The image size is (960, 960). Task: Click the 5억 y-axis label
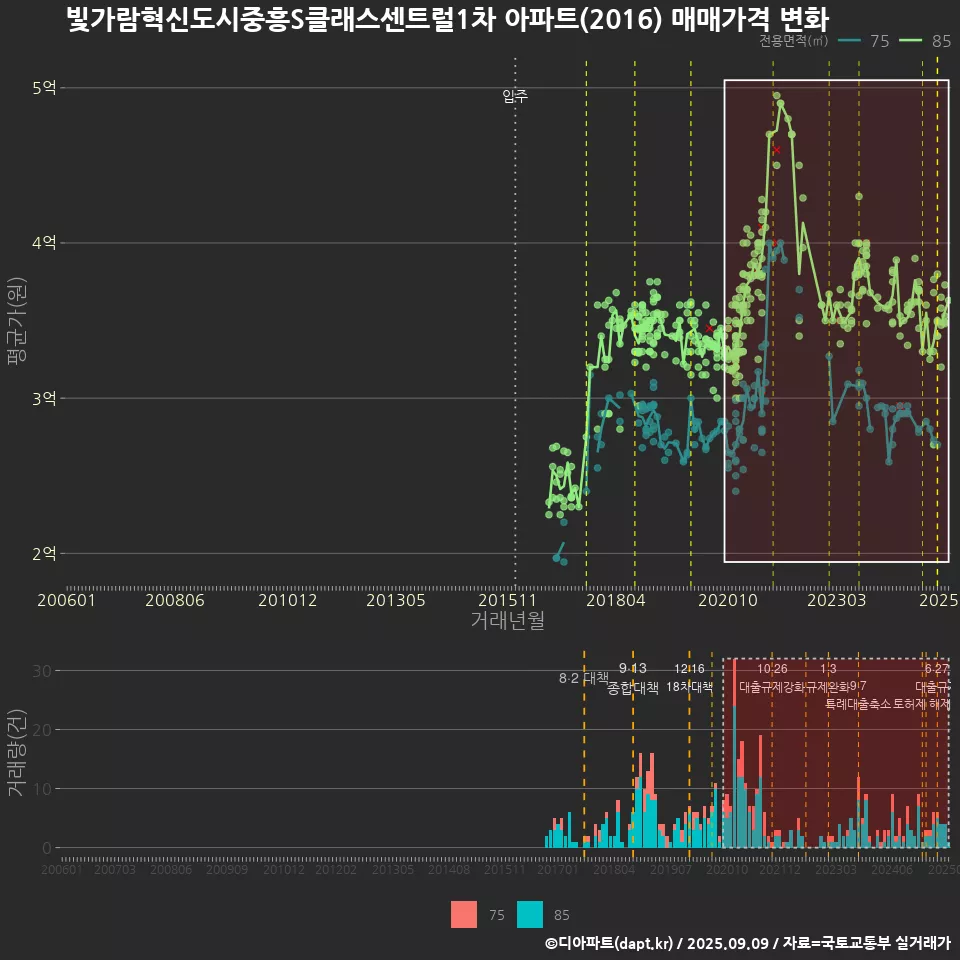coord(44,88)
